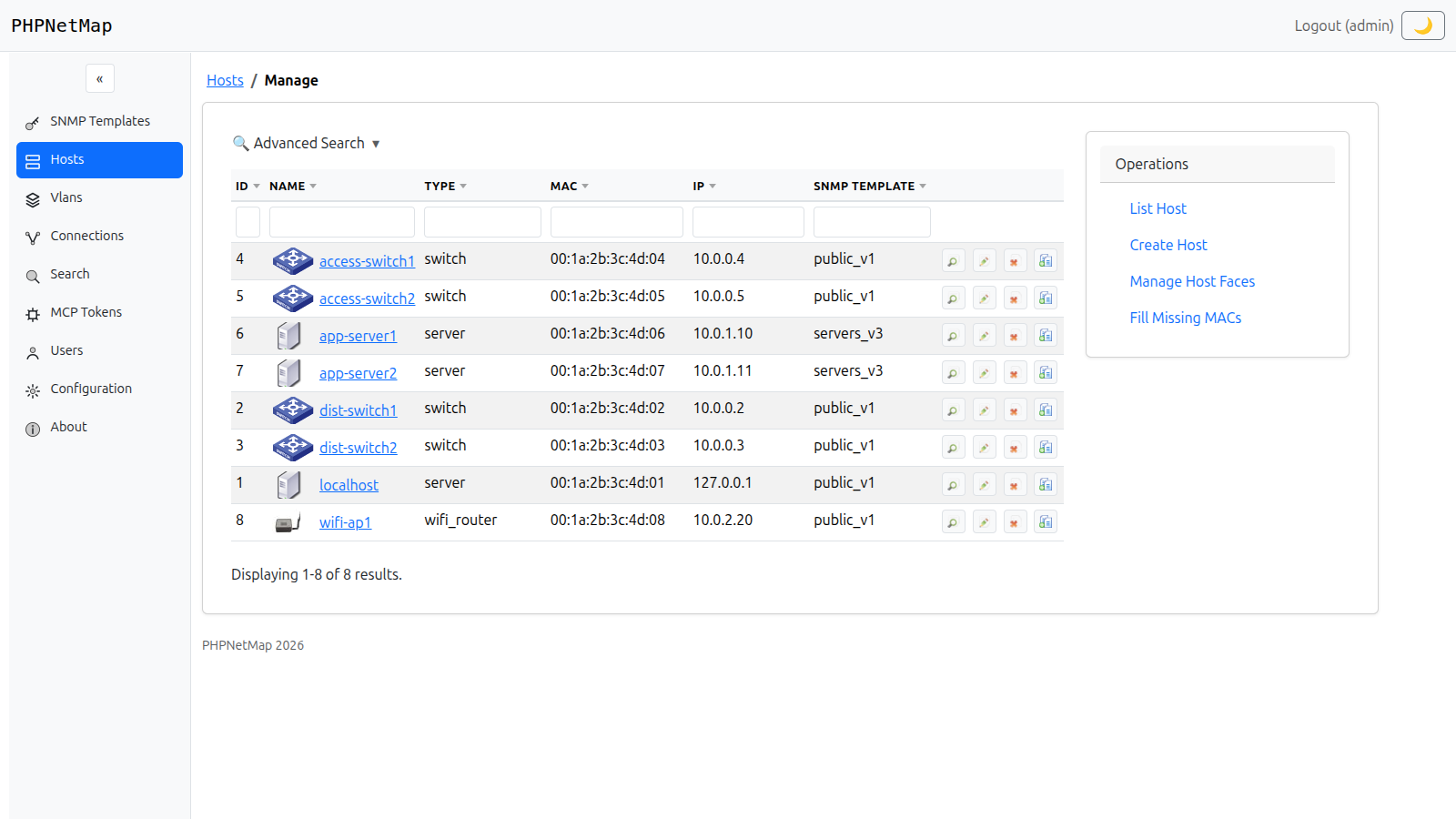
Task: Sort the table by MAC column
Action: click(570, 186)
